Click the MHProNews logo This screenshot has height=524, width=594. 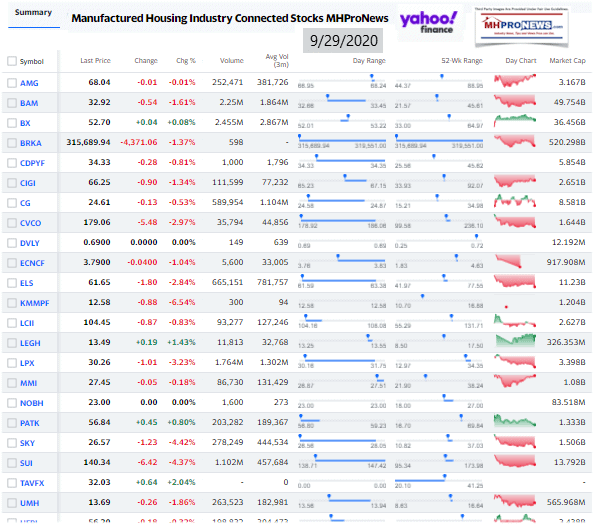522,26
